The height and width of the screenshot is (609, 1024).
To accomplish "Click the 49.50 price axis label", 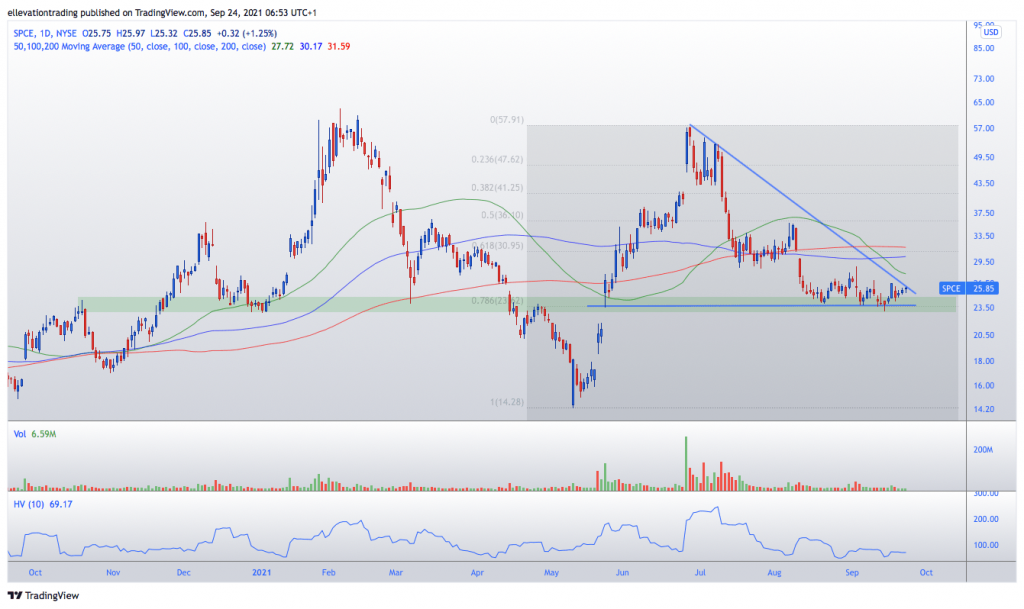I will [x=984, y=157].
